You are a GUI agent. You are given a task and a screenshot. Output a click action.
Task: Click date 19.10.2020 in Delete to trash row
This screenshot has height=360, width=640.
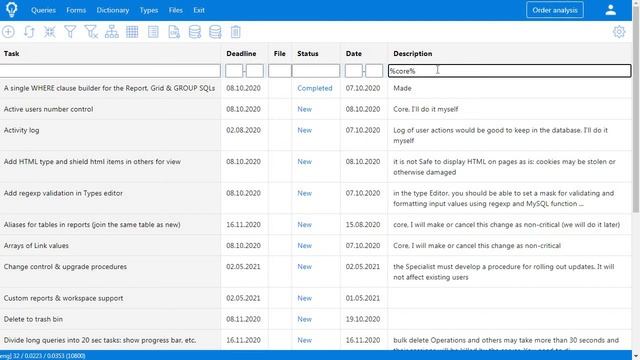[363, 319]
